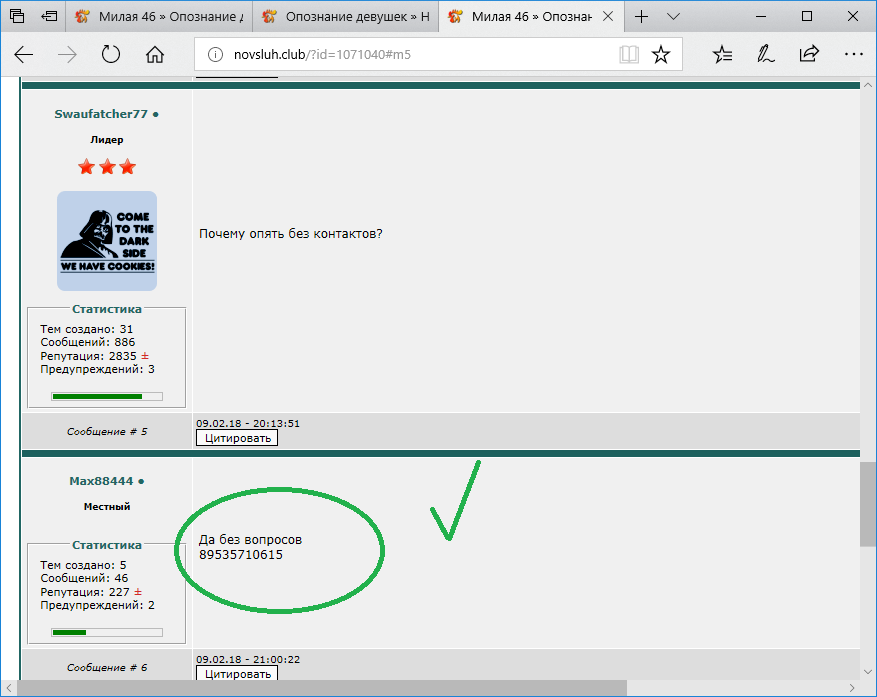Show site information icon in address bar
This screenshot has width=877, height=697.
(213, 55)
